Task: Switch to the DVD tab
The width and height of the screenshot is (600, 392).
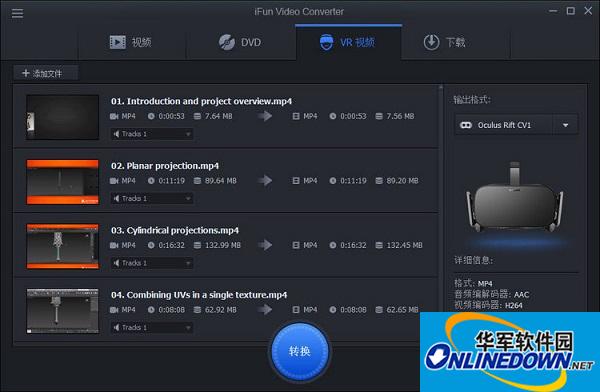Action: pos(240,42)
